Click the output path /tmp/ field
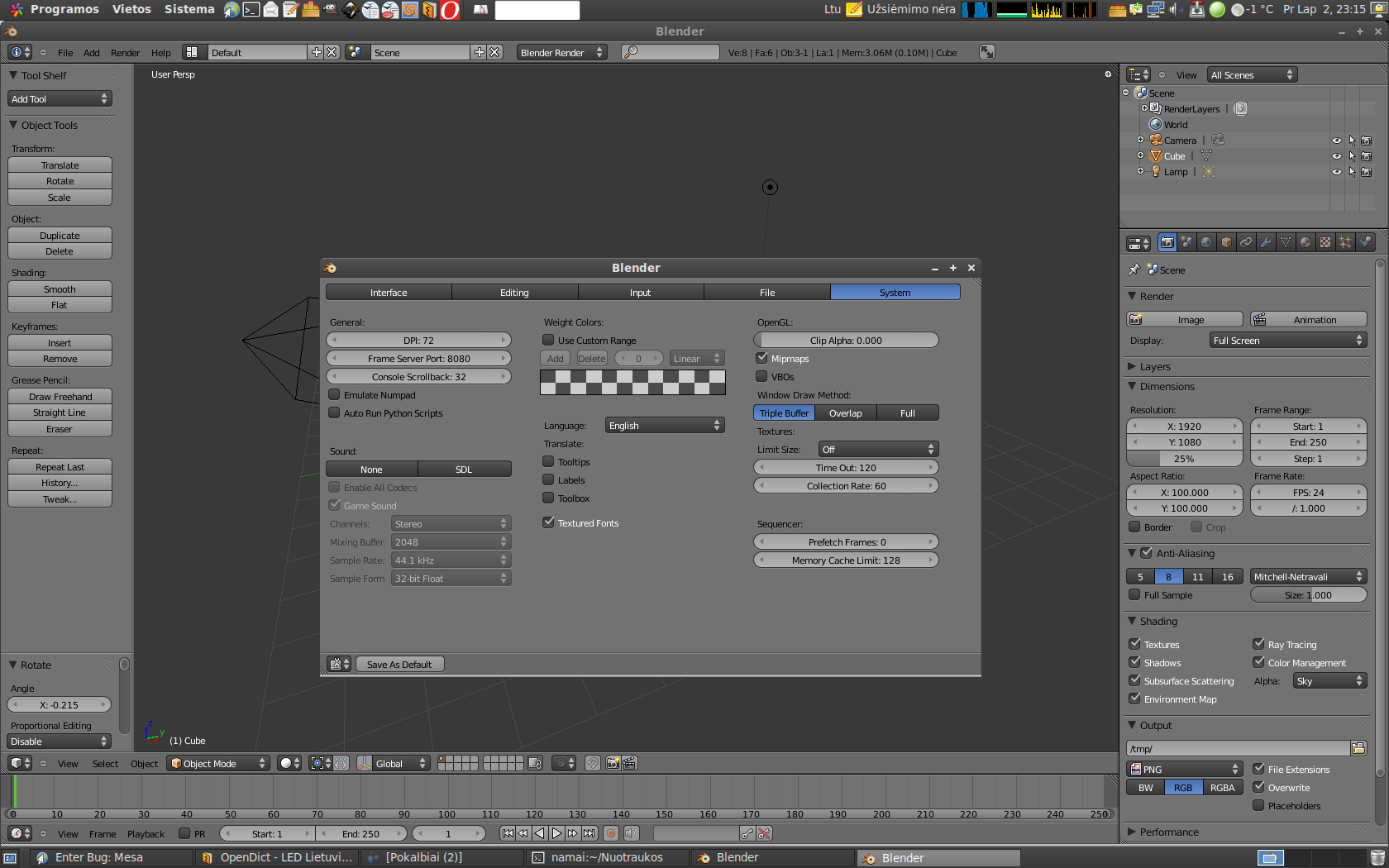Viewport: 1389px width, 868px height. tap(1237, 749)
